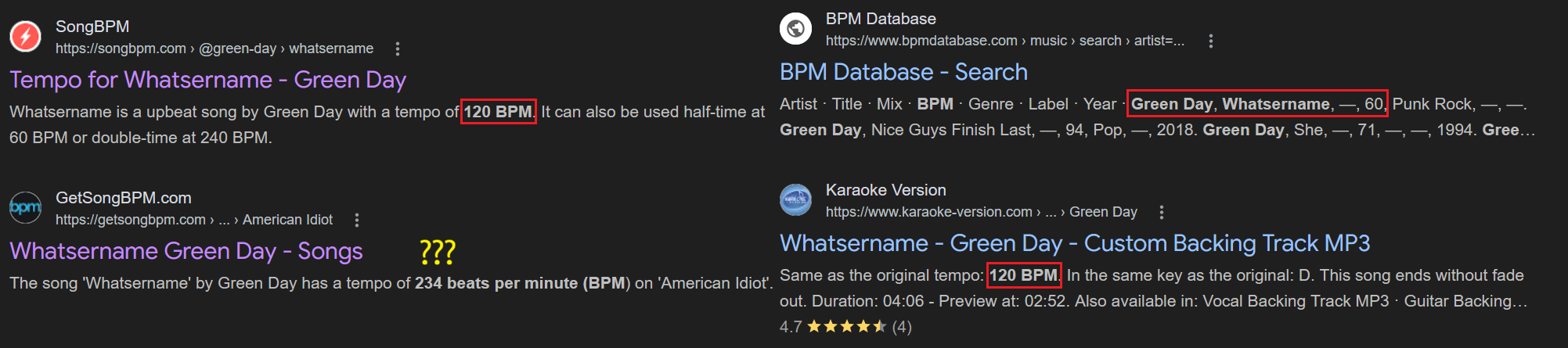Open the GetSongBPM result three-dot menu
This screenshot has height=348, width=1568.
(x=357, y=220)
